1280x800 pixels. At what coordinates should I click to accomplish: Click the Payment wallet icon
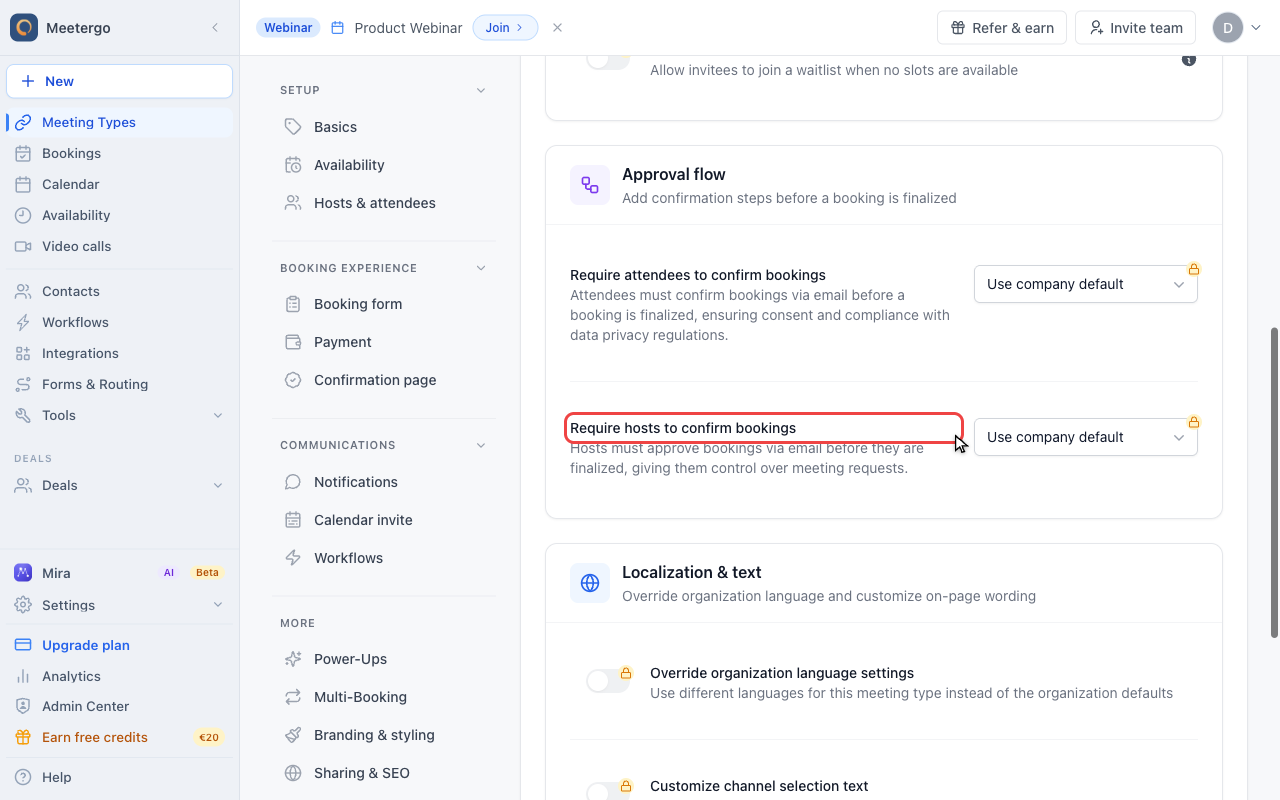point(293,342)
